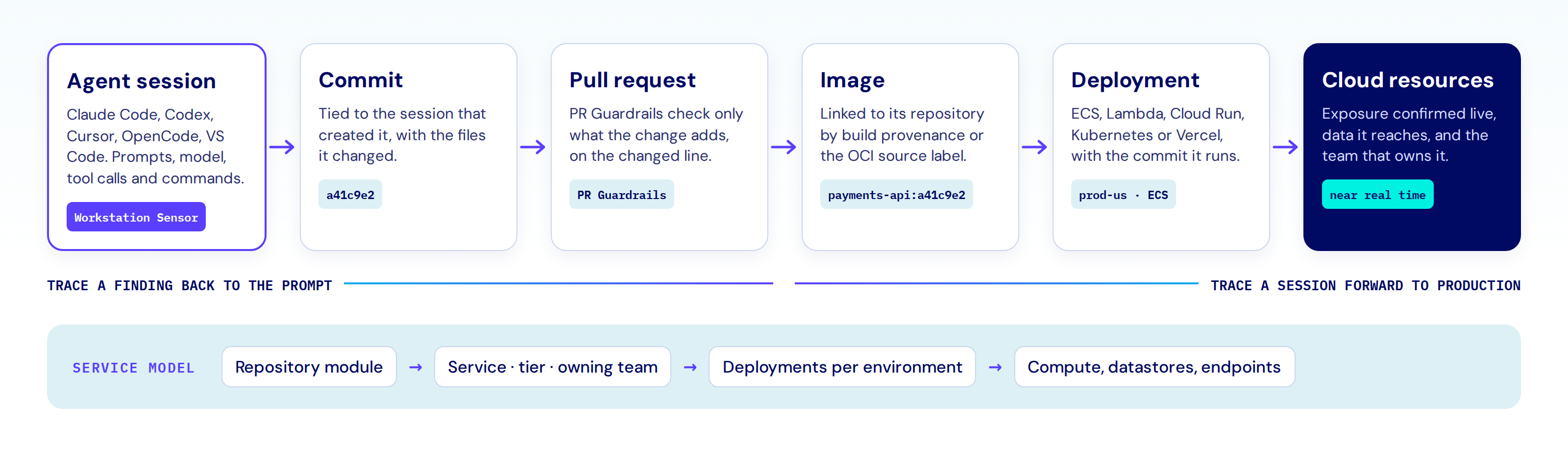Select the Pull request heading

pos(633,80)
